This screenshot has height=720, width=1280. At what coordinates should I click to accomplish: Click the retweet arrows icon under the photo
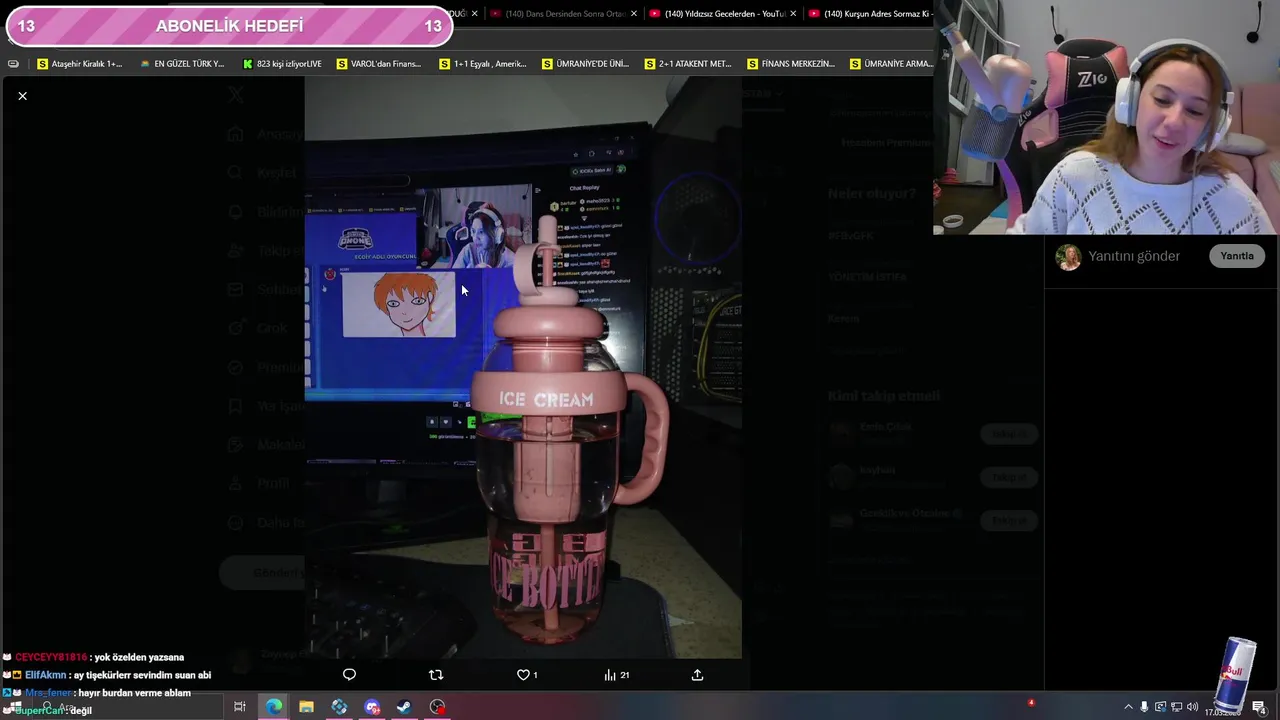click(x=436, y=675)
